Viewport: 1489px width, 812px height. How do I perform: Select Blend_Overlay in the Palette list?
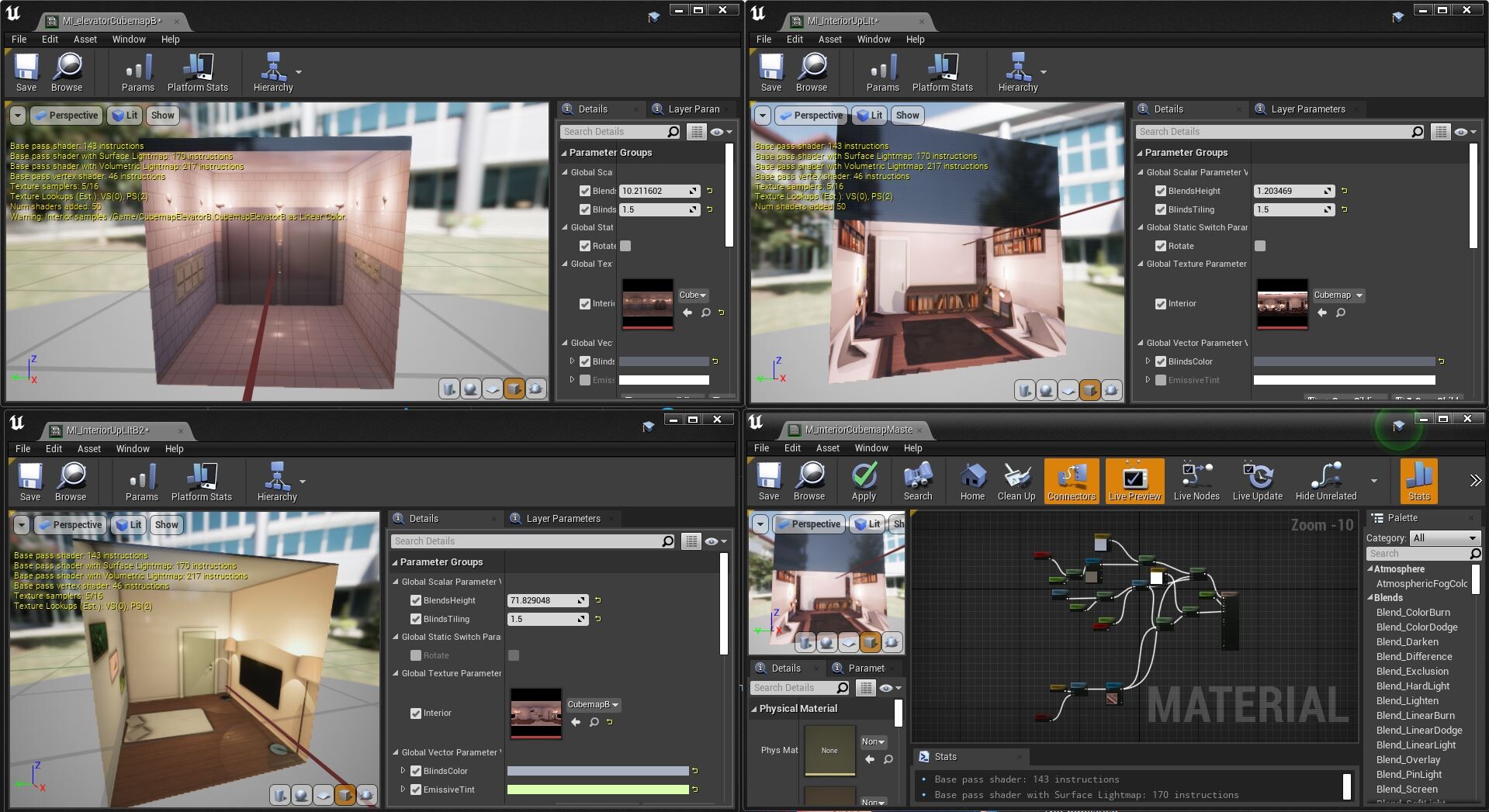(1408, 759)
